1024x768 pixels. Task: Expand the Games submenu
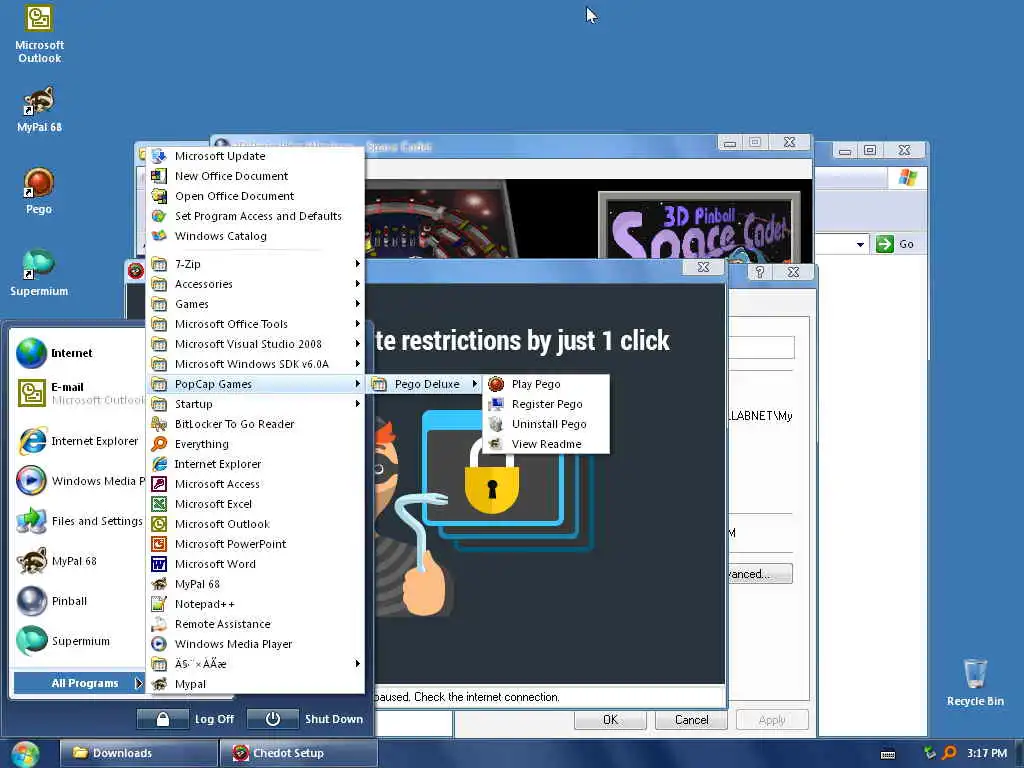click(255, 304)
